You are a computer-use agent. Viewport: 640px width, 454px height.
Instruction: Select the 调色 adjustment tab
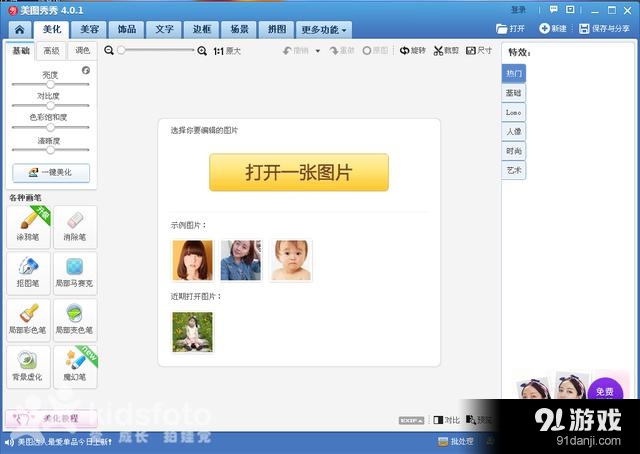(x=82, y=51)
